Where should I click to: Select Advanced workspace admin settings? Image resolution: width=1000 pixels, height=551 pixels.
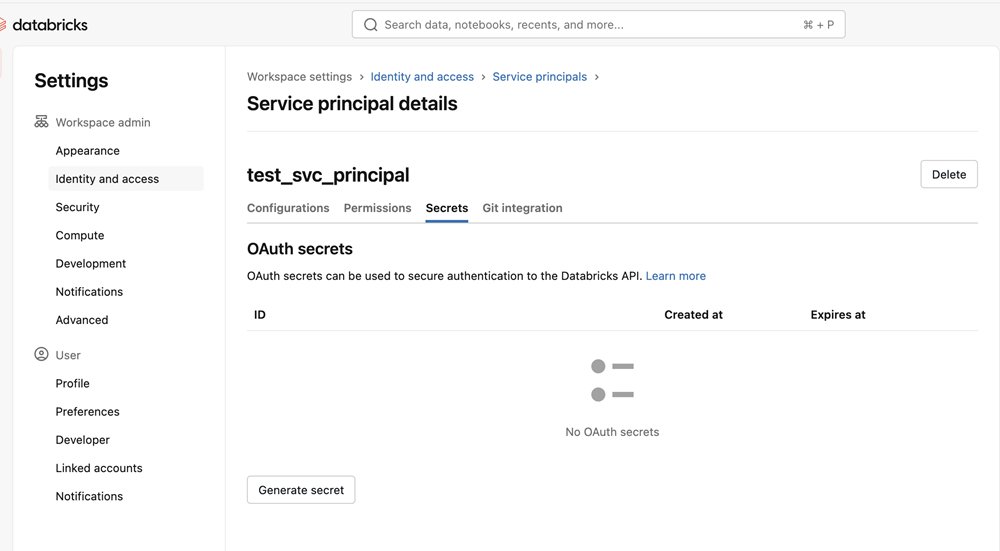tap(82, 320)
